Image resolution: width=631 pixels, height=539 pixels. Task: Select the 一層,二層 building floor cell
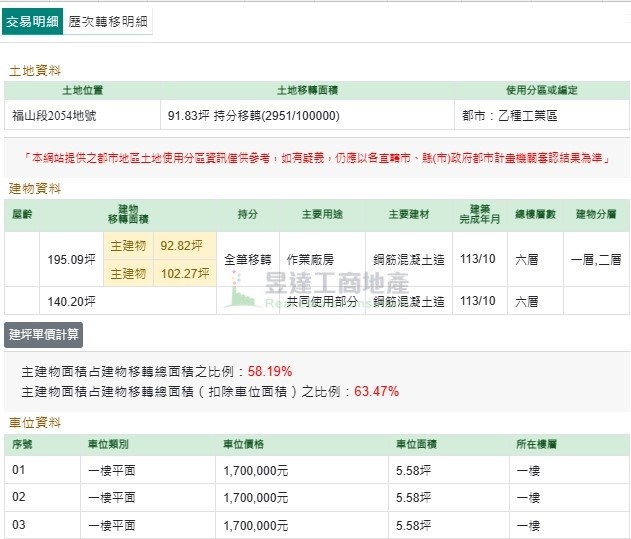(595, 259)
